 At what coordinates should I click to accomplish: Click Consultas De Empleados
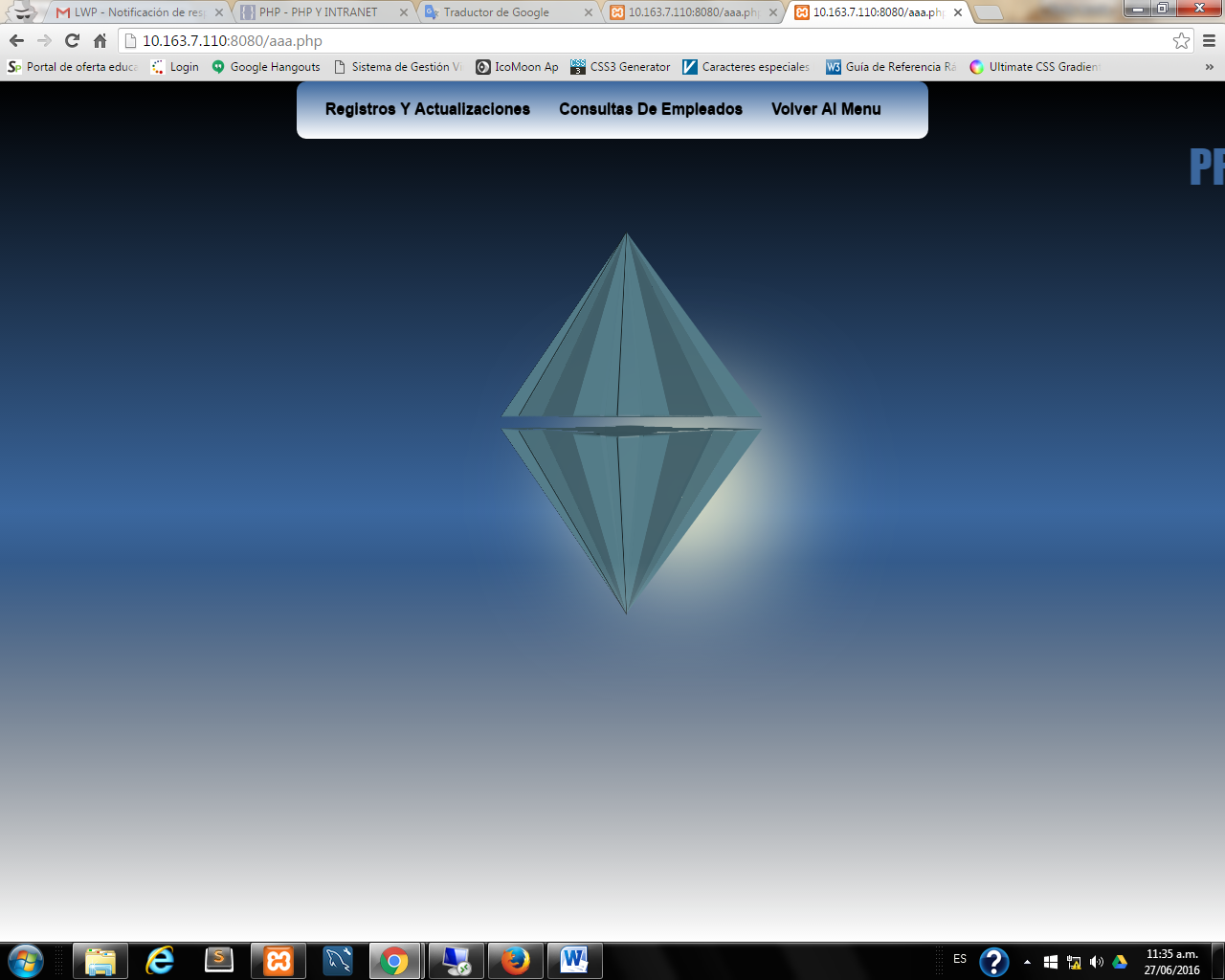pyautogui.click(x=650, y=109)
